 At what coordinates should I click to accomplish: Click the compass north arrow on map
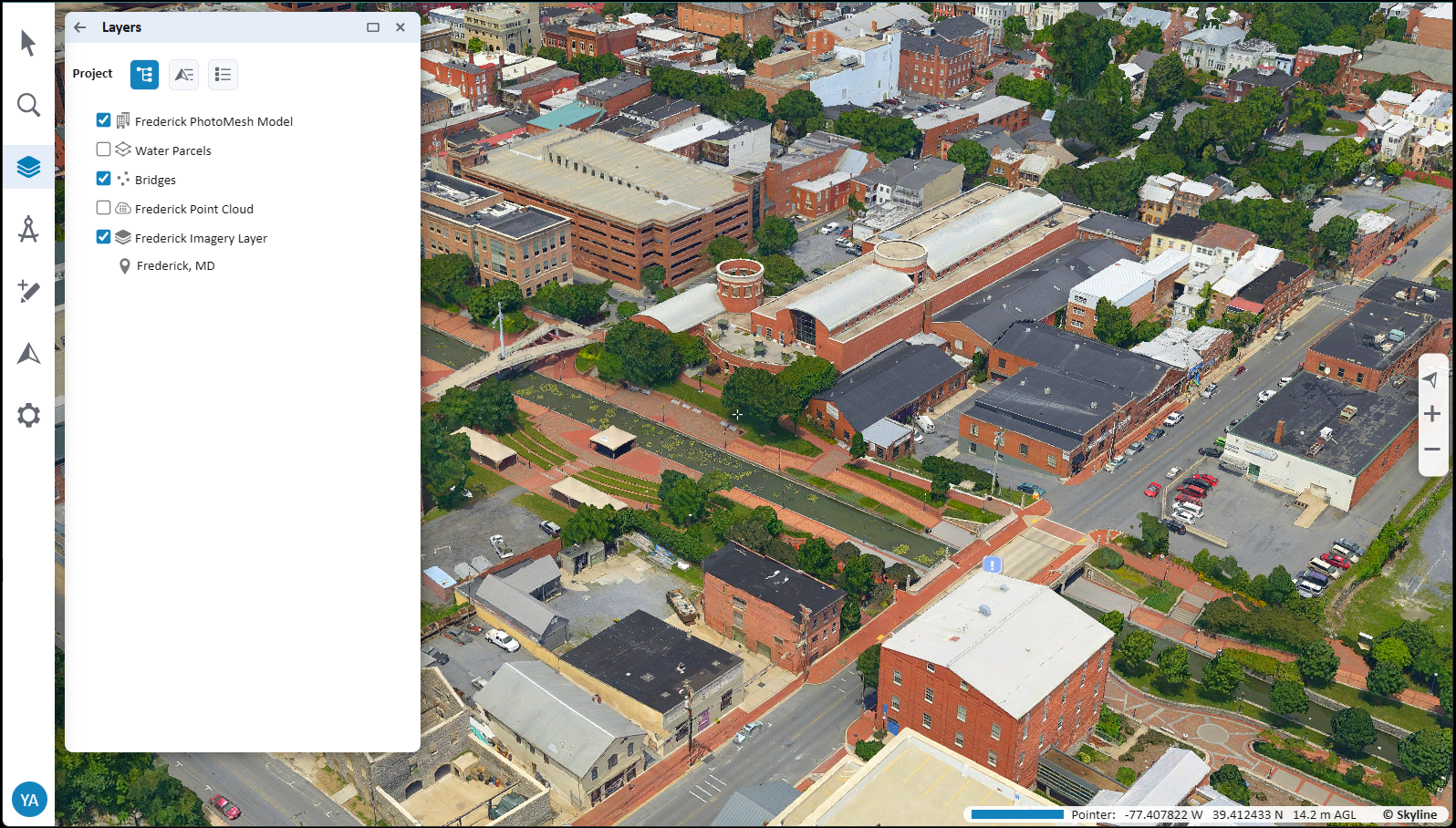(1431, 379)
